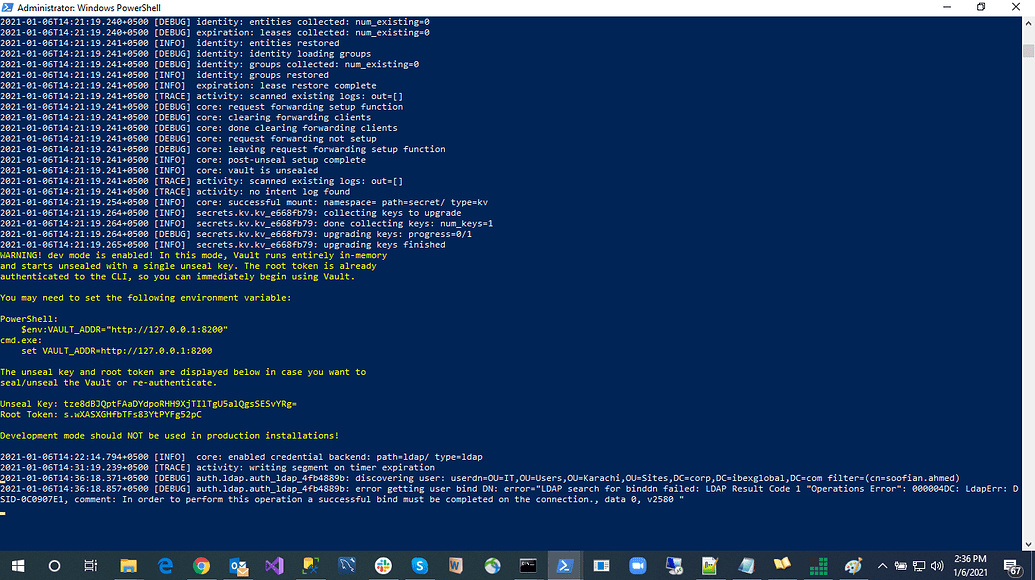Click 'LDAP Result Code 1' error text

tap(752, 488)
